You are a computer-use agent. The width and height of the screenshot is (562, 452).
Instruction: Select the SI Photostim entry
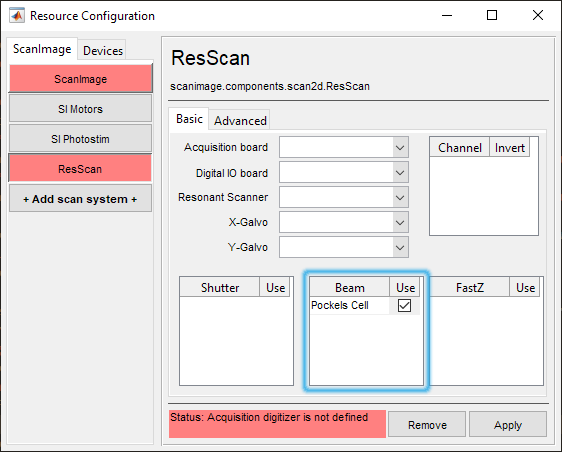click(x=80, y=139)
